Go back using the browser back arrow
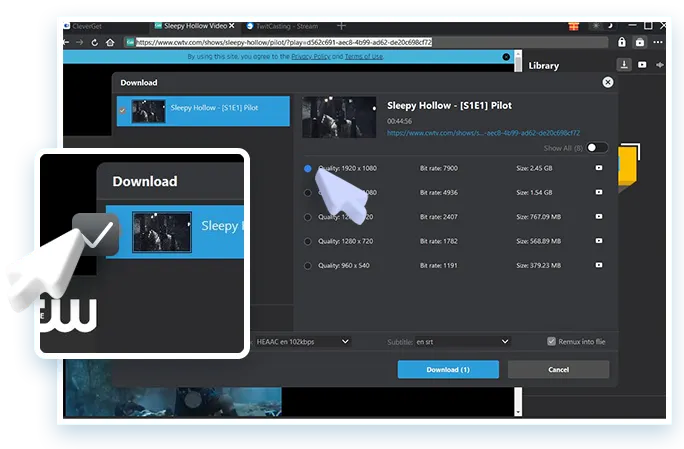 click(66, 42)
